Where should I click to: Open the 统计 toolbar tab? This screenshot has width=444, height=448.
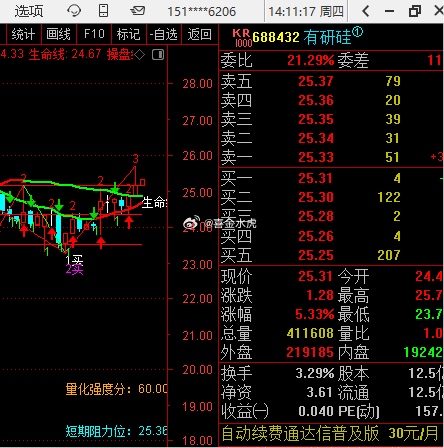(x=23, y=34)
